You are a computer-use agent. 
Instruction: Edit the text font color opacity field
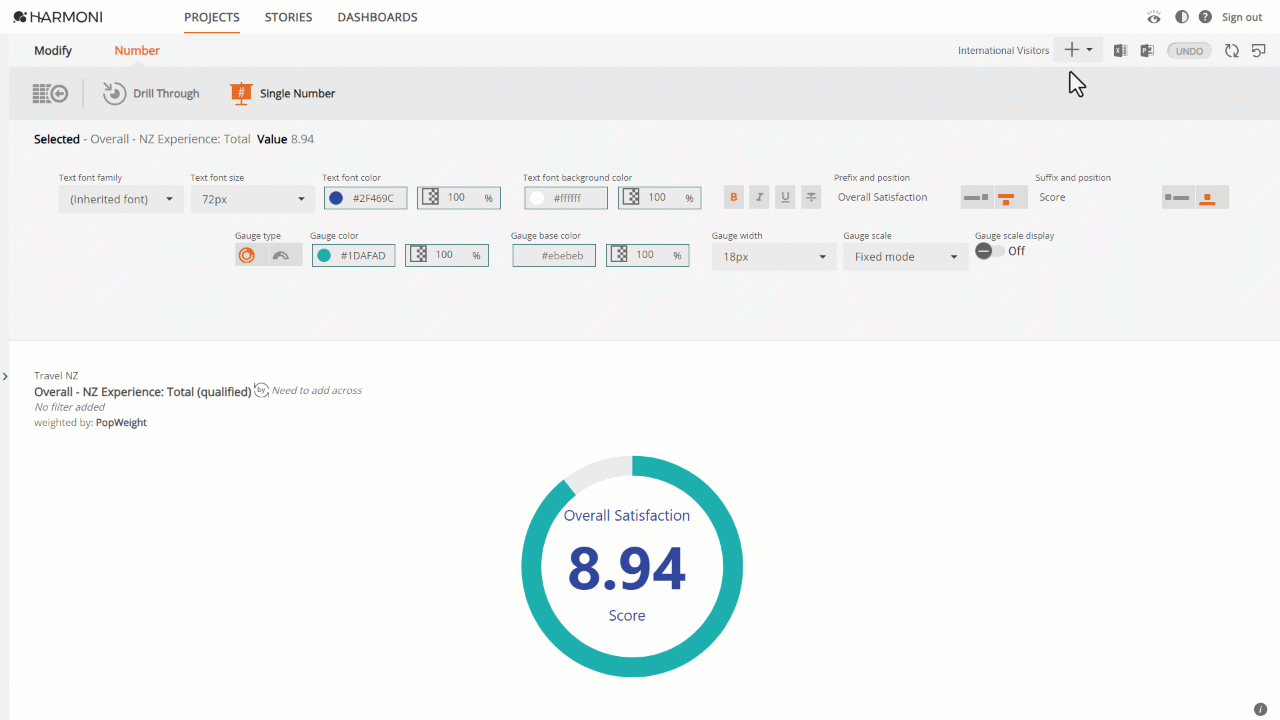tap(459, 198)
